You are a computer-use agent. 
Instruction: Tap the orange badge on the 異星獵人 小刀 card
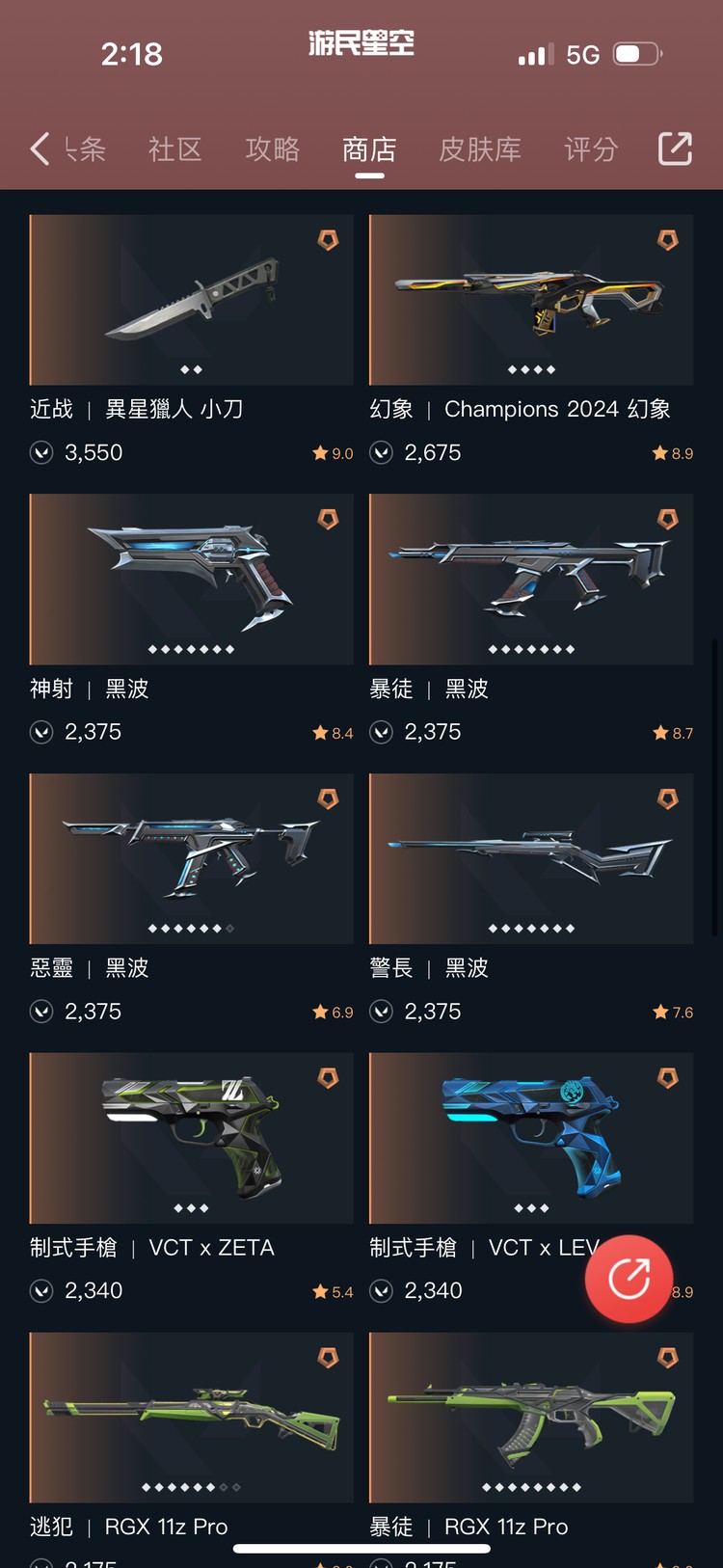[x=329, y=240]
